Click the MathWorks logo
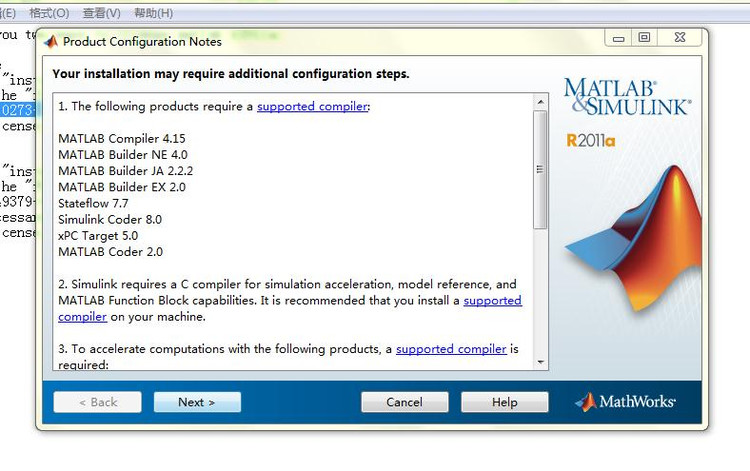The width and height of the screenshot is (750, 471). tap(626, 402)
